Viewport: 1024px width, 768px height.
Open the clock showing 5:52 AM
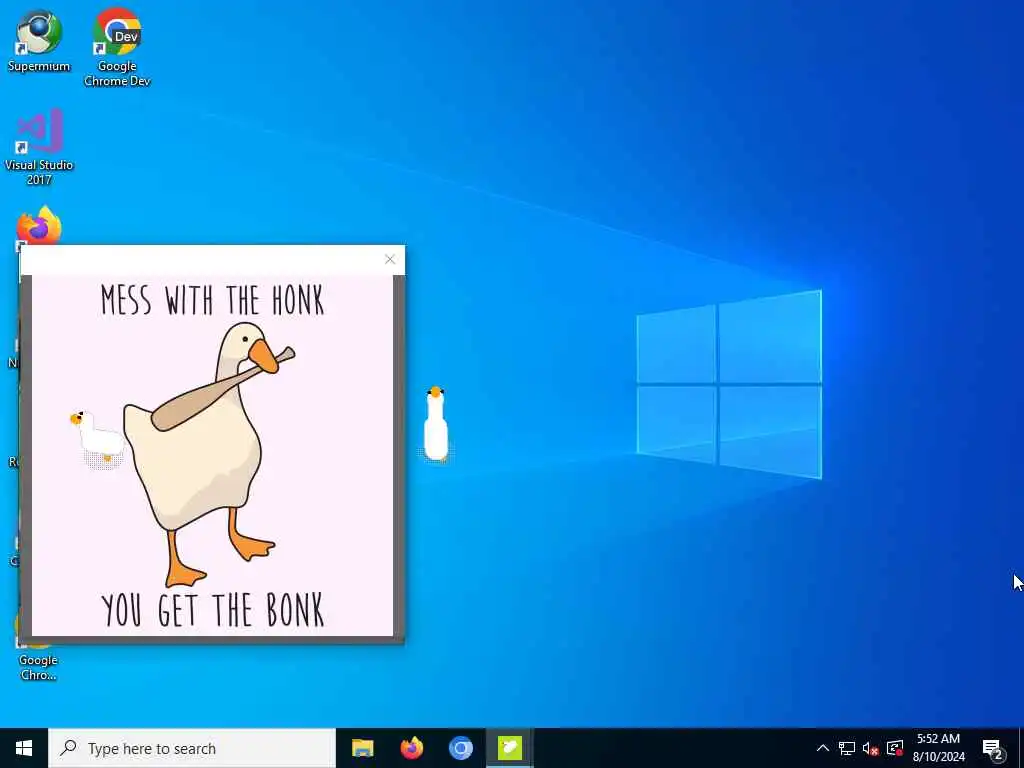(938, 748)
